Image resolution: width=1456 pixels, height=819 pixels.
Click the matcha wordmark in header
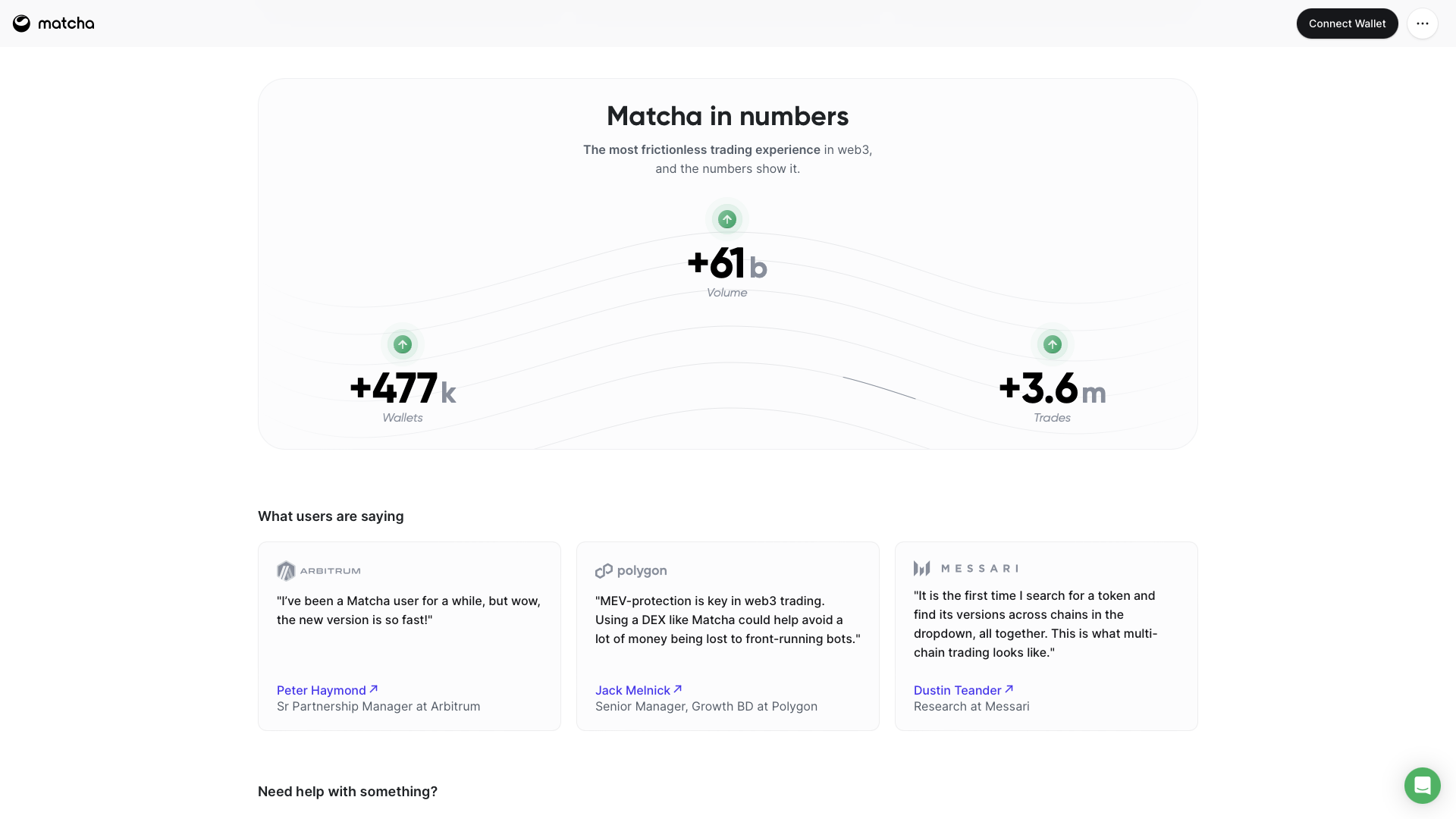[66, 24]
